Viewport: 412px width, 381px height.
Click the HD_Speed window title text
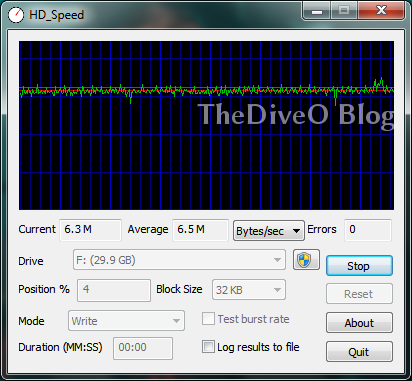pyautogui.click(x=56, y=15)
